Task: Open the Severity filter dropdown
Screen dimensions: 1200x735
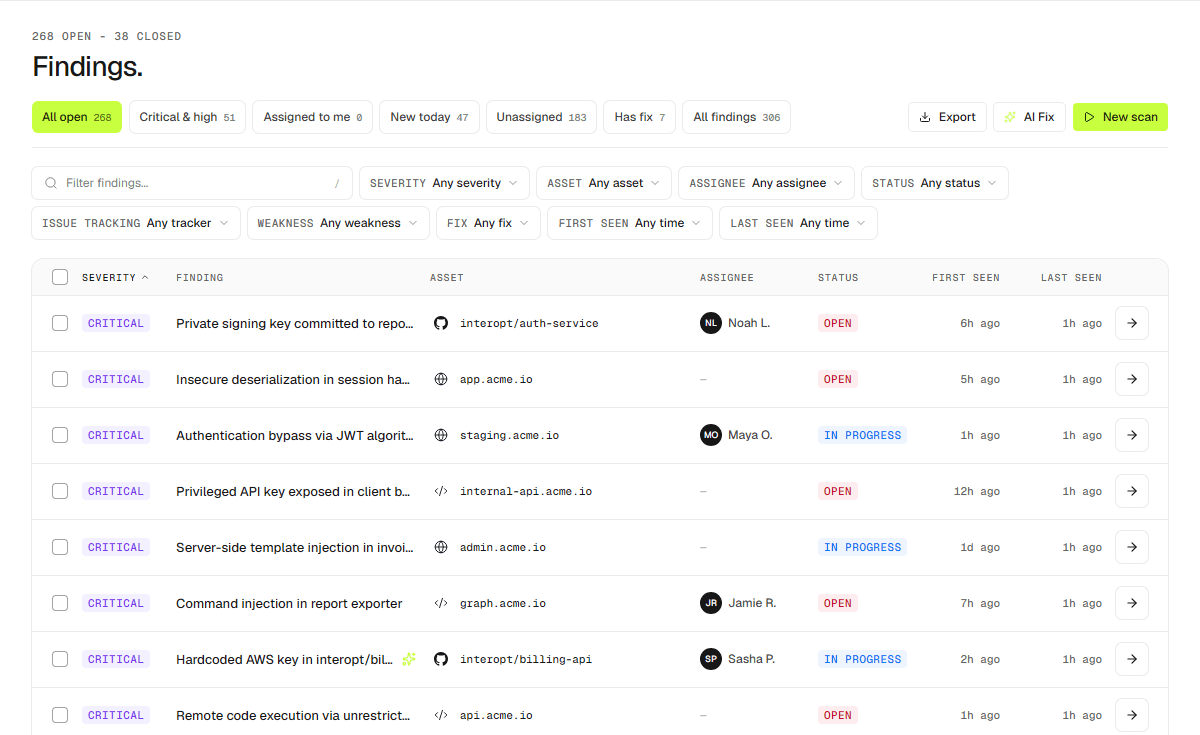Action: click(444, 183)
